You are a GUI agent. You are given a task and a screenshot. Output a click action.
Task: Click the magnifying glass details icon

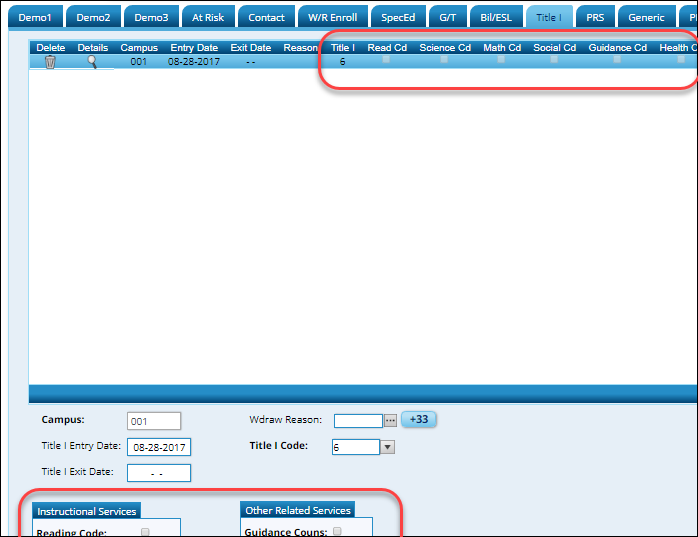click(x=92, y=62)
